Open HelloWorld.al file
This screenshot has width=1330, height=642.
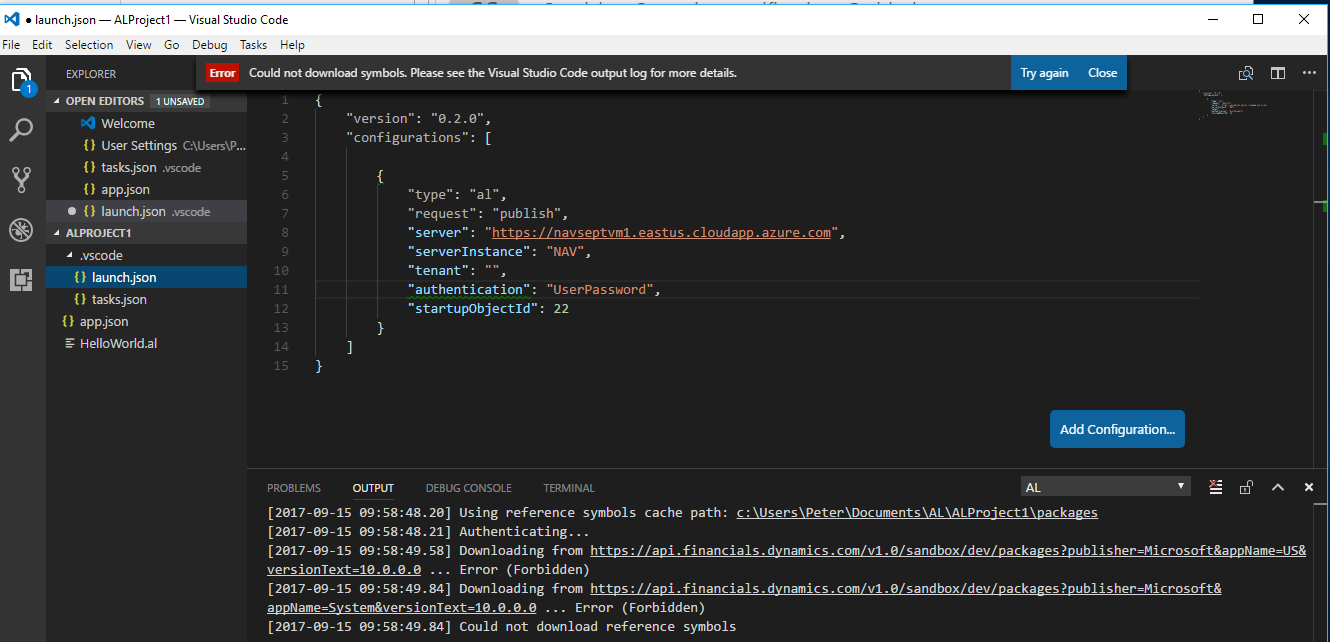click(x=146, y=343)
